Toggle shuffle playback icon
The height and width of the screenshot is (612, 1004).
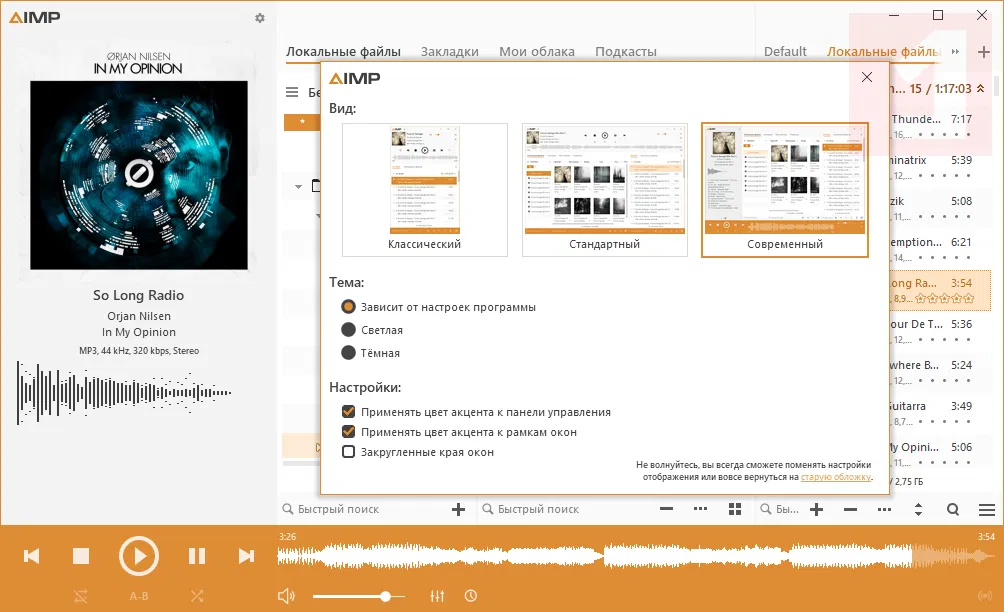pos(197,596)
